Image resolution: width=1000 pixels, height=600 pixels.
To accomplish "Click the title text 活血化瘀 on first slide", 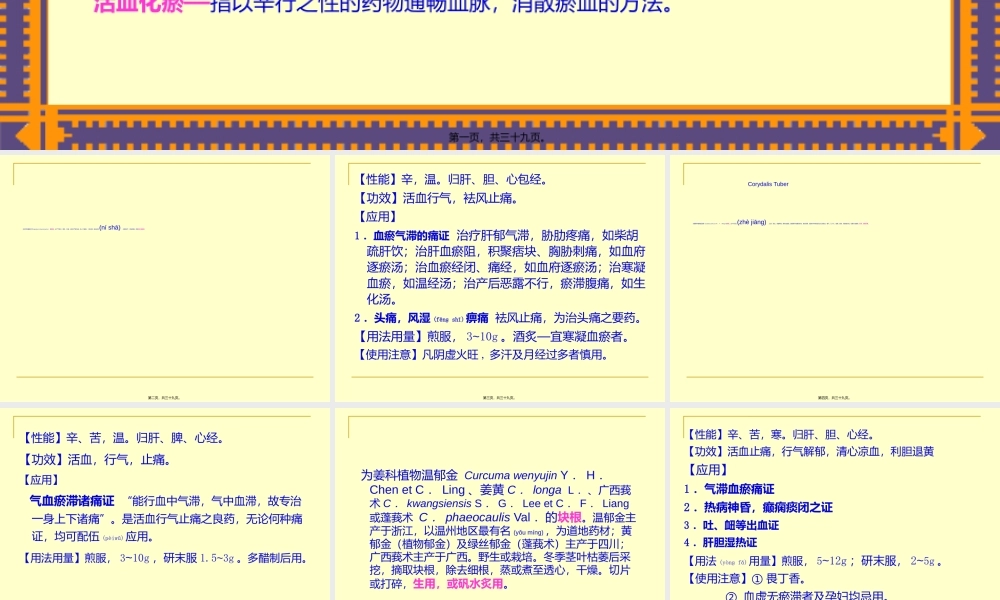I will tap(120, 4).
